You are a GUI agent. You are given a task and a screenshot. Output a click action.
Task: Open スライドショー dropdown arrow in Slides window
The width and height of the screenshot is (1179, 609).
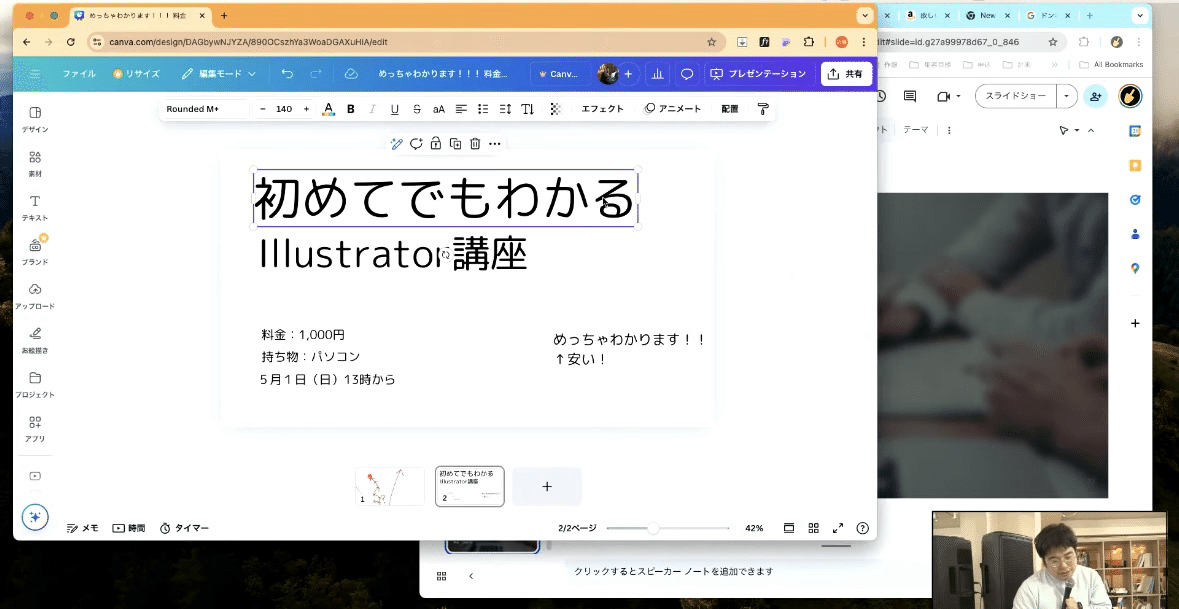1066,96
